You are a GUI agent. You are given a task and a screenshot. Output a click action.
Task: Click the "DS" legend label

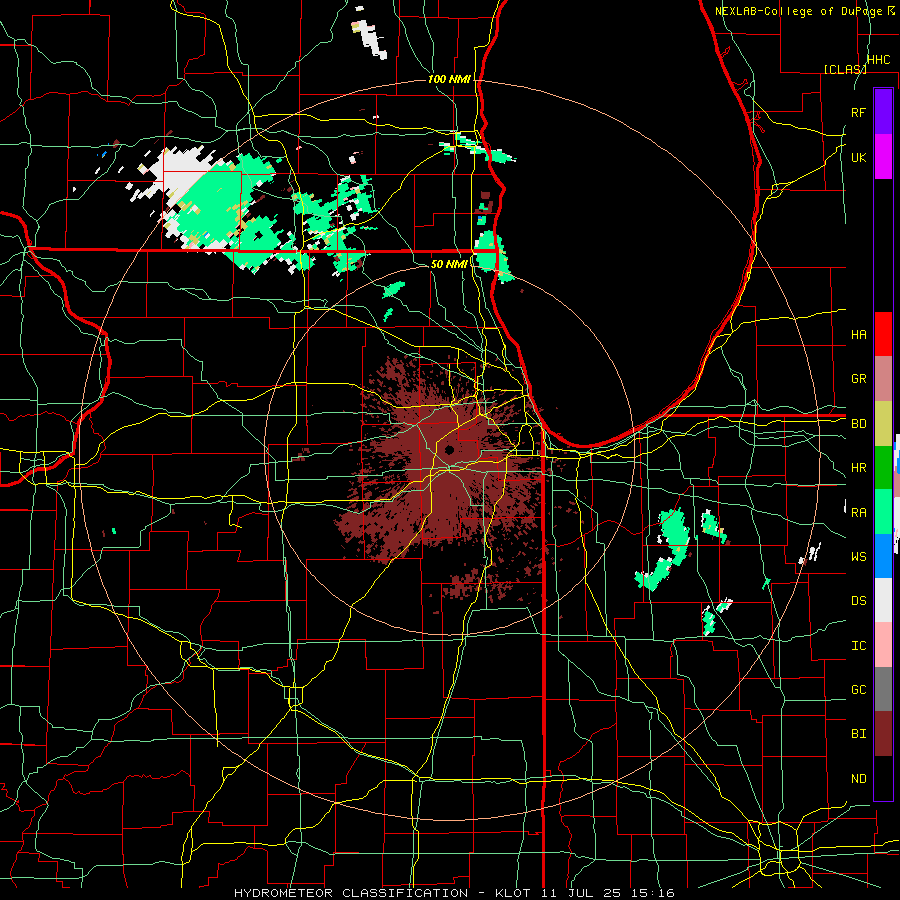(x=858, y=601)
